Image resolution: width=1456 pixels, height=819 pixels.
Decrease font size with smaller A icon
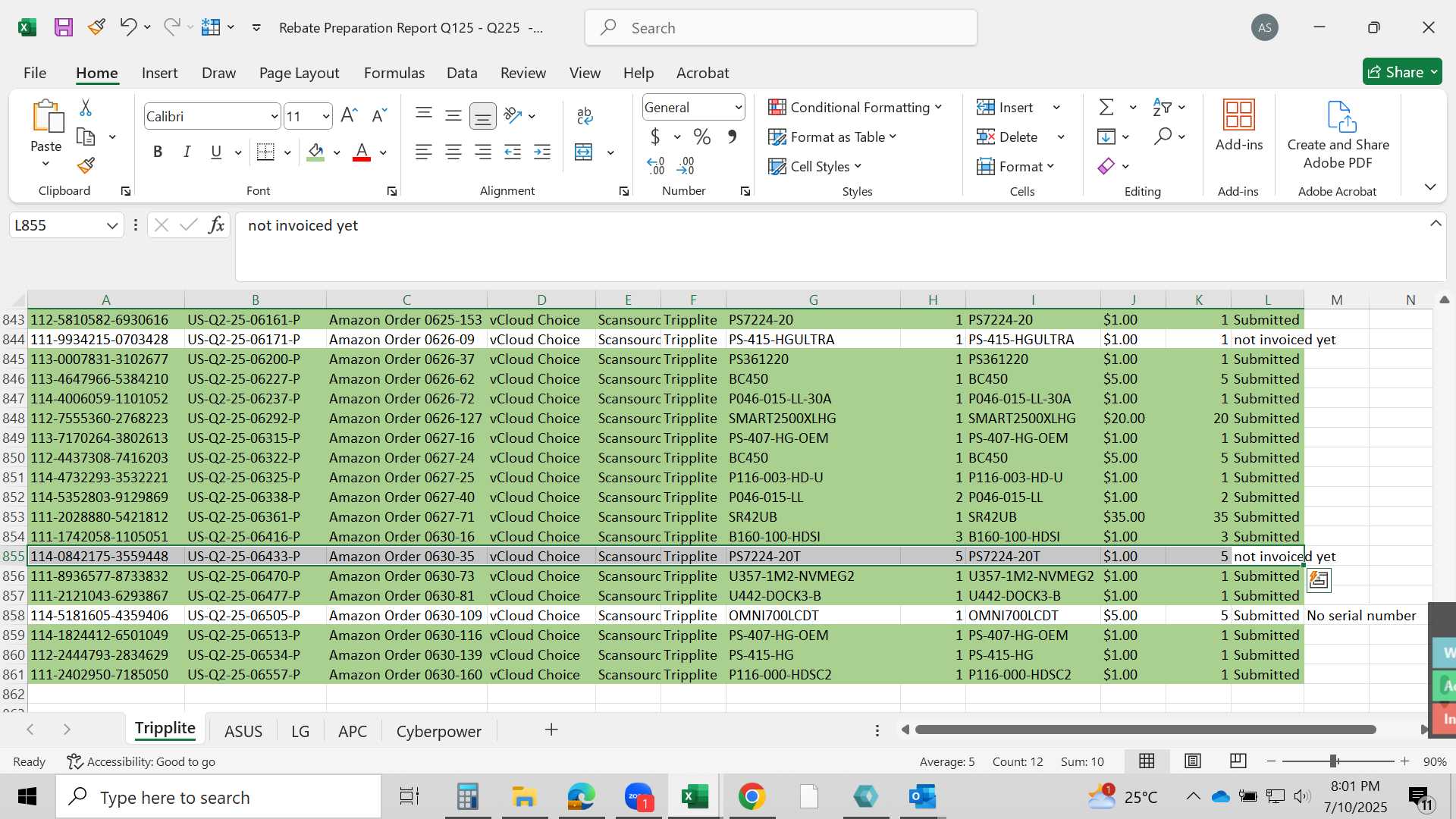pos(379,115)
